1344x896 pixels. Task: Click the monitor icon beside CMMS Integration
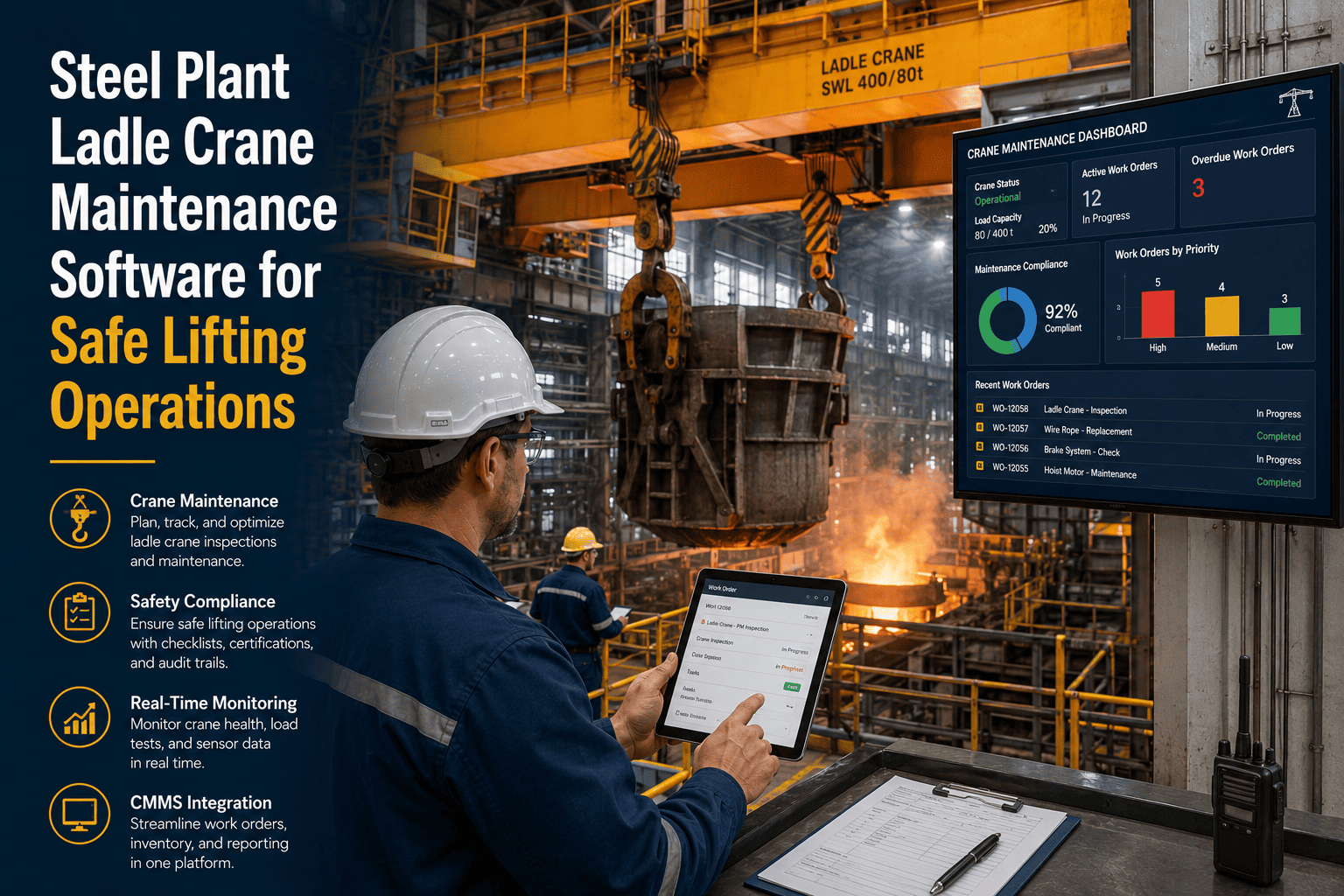point(80,814)
